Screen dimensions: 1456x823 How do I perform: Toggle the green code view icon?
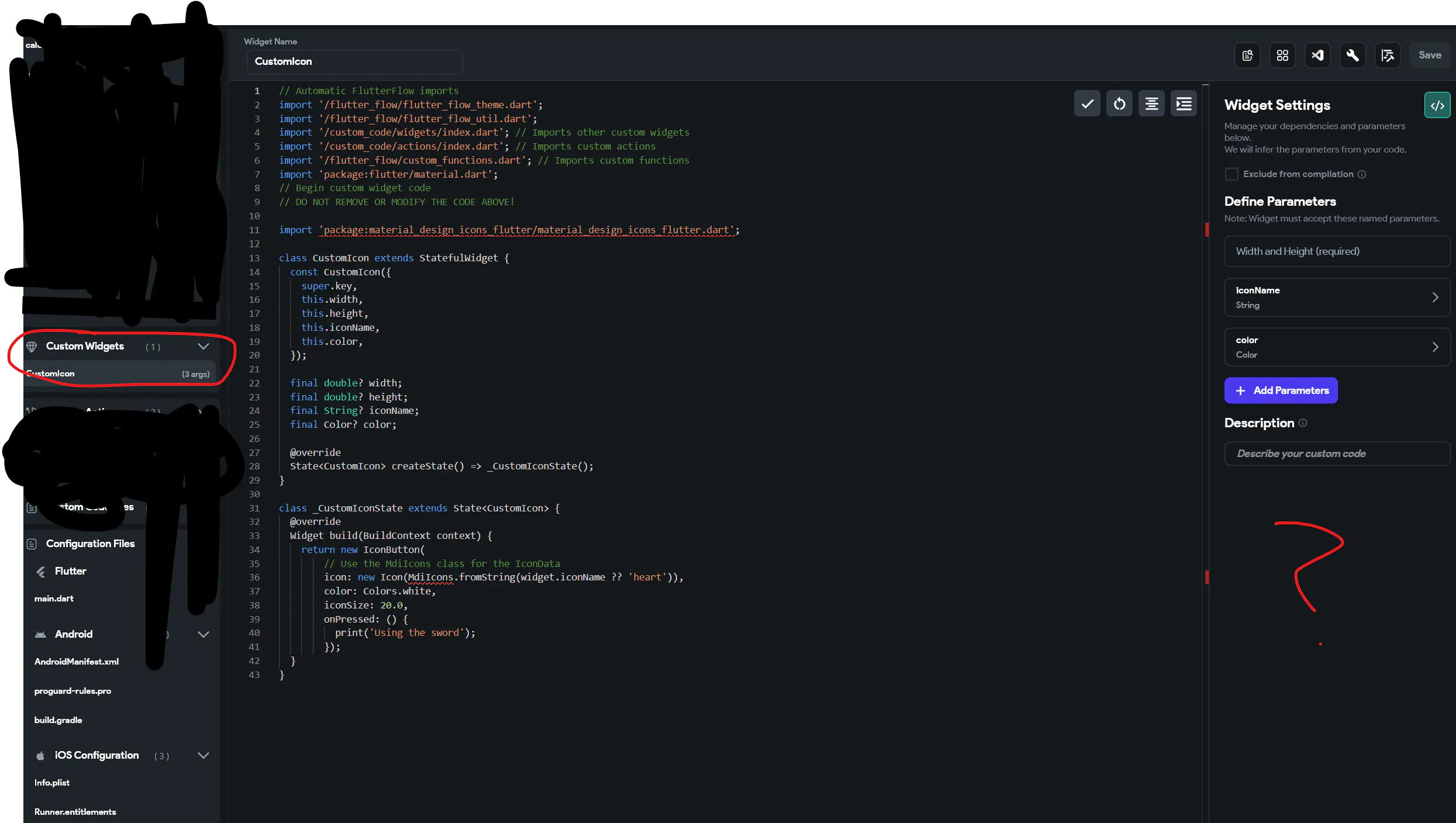pos(1437,105)
